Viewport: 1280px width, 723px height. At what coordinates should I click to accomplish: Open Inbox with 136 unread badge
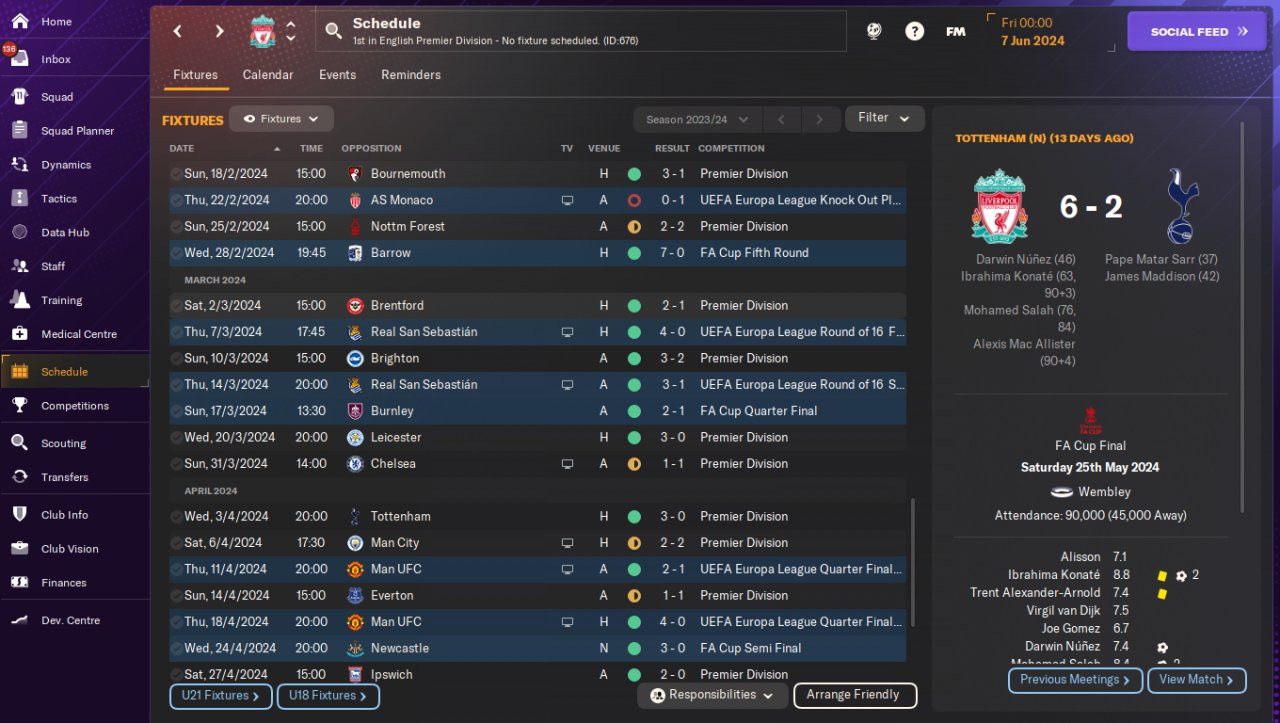point(55,59)
